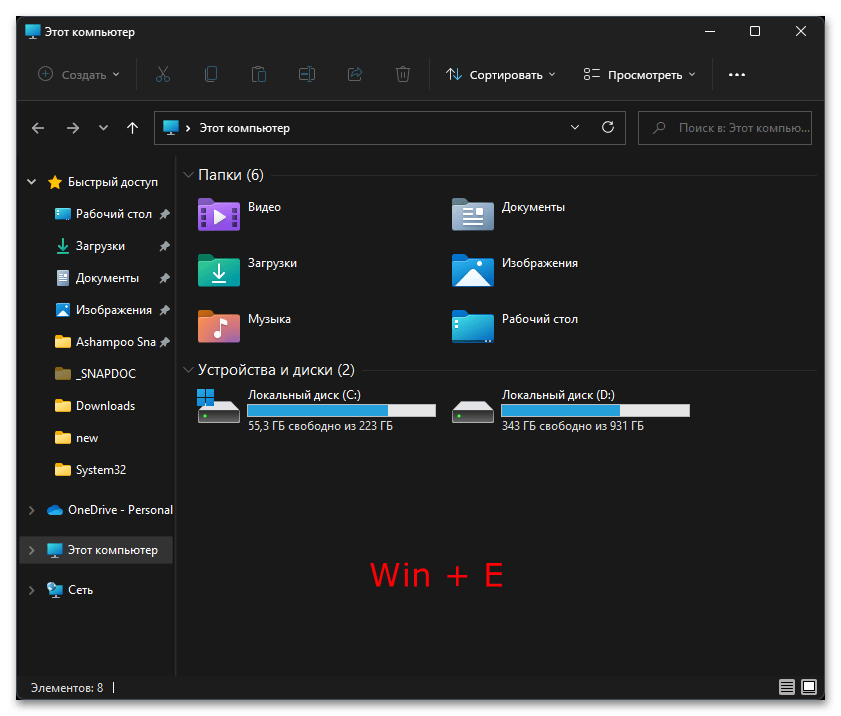
Task: Unpin Рабочий стол via its pin icon
Action: 165,214
